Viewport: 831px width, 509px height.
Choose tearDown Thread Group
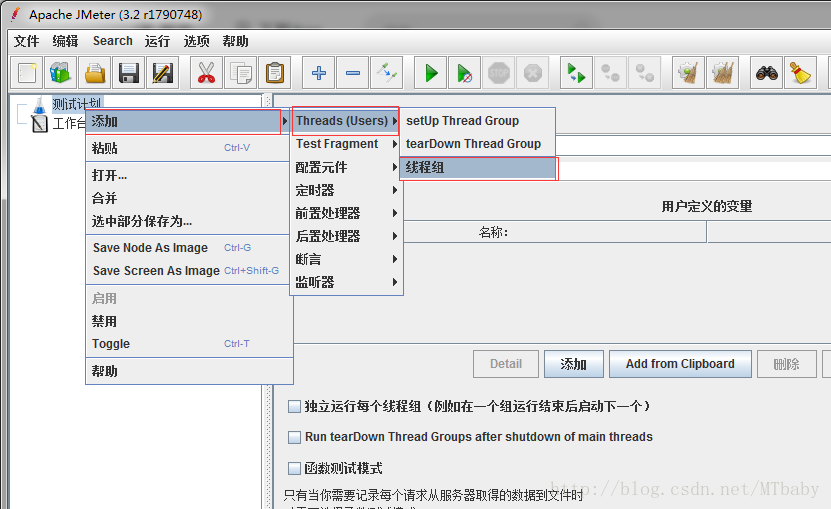point(478,144)
